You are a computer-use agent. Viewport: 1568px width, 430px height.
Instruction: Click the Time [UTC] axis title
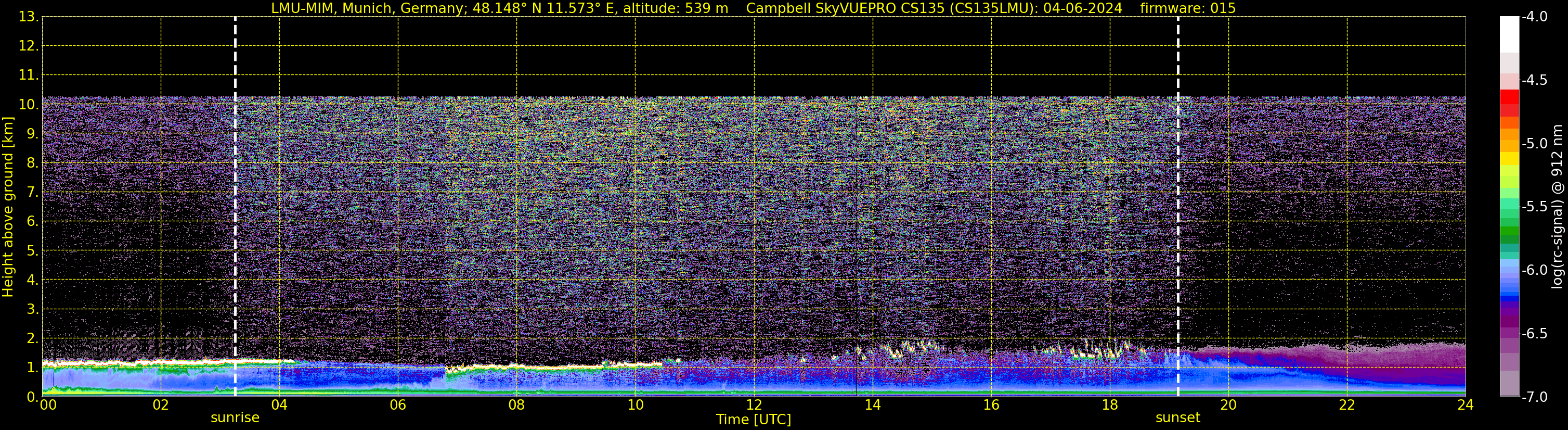click(754, 420)
